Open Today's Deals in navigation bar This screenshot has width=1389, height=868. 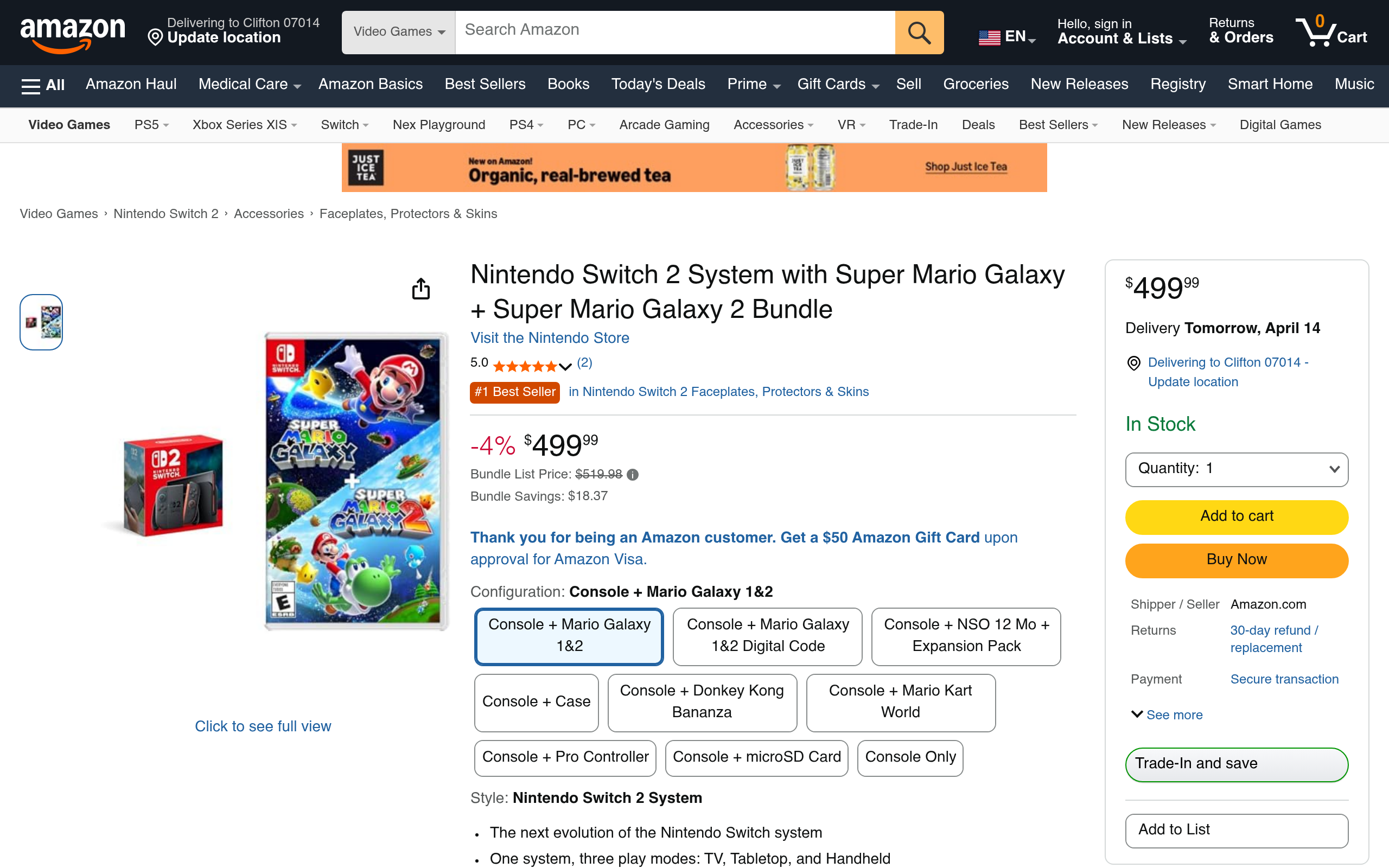658,85
